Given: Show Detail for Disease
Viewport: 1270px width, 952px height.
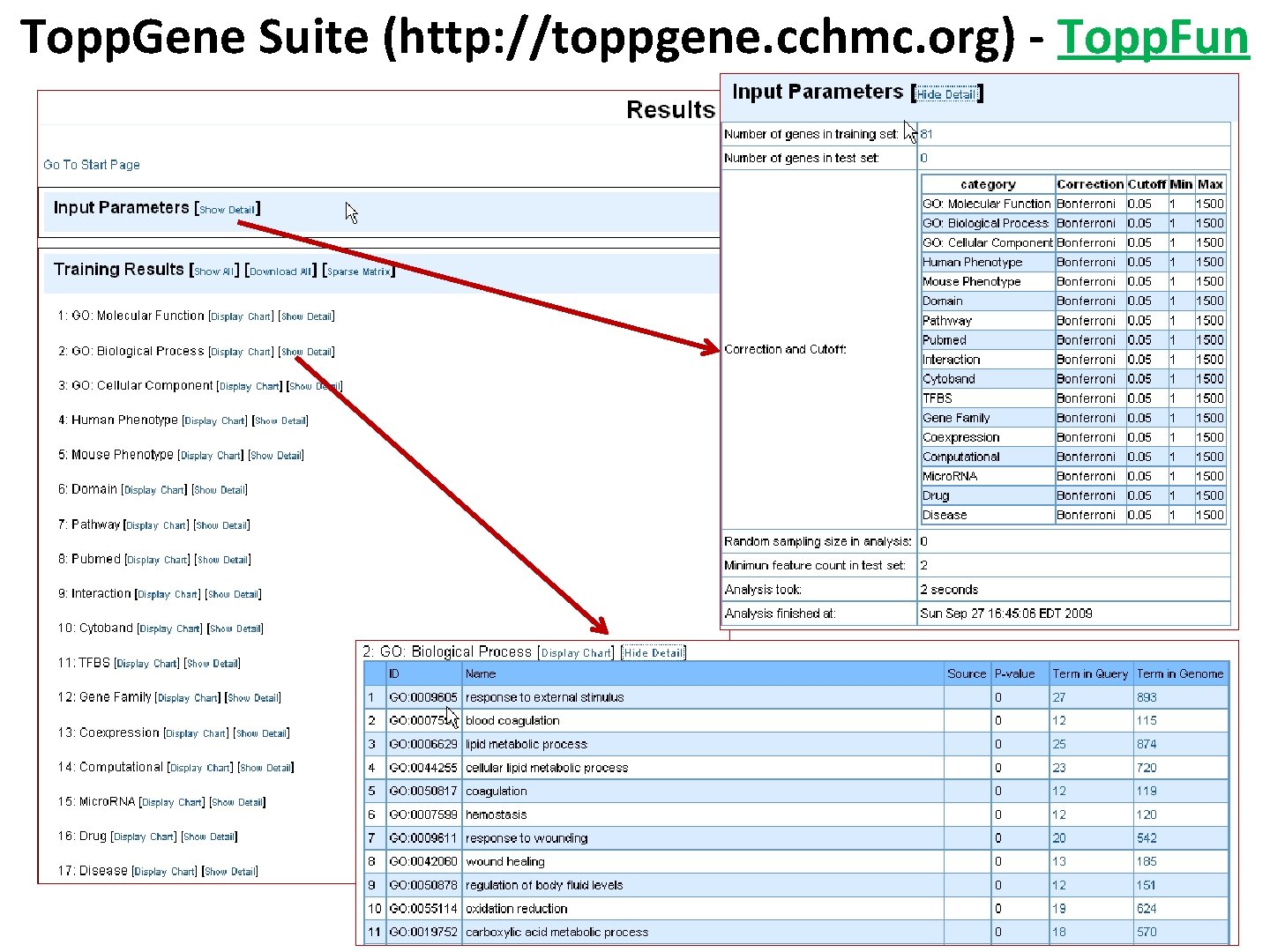Looking at the screenshot, I should tap(230, 872).
